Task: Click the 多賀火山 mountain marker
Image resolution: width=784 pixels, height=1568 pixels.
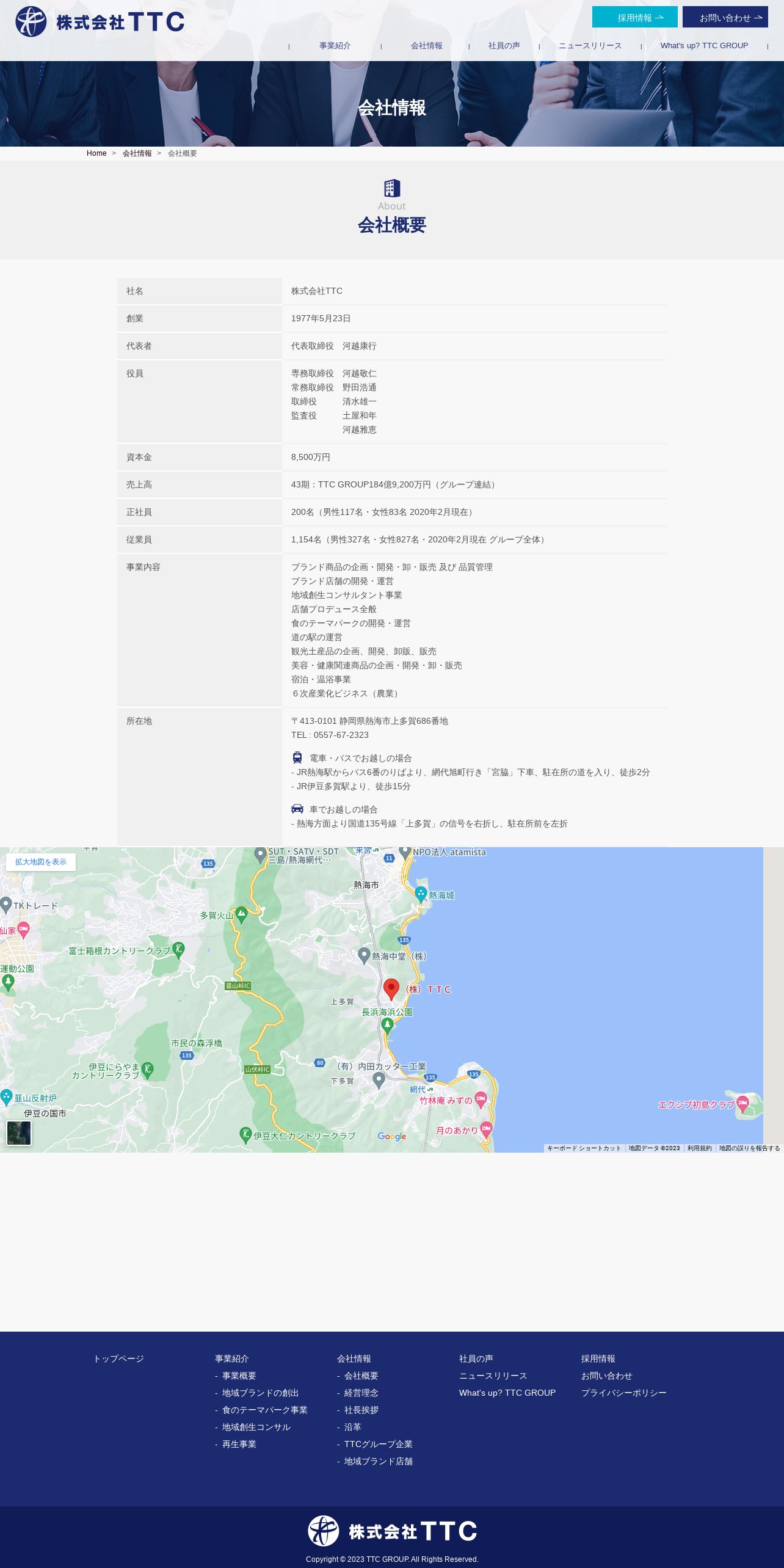Action: pos(241,915)
